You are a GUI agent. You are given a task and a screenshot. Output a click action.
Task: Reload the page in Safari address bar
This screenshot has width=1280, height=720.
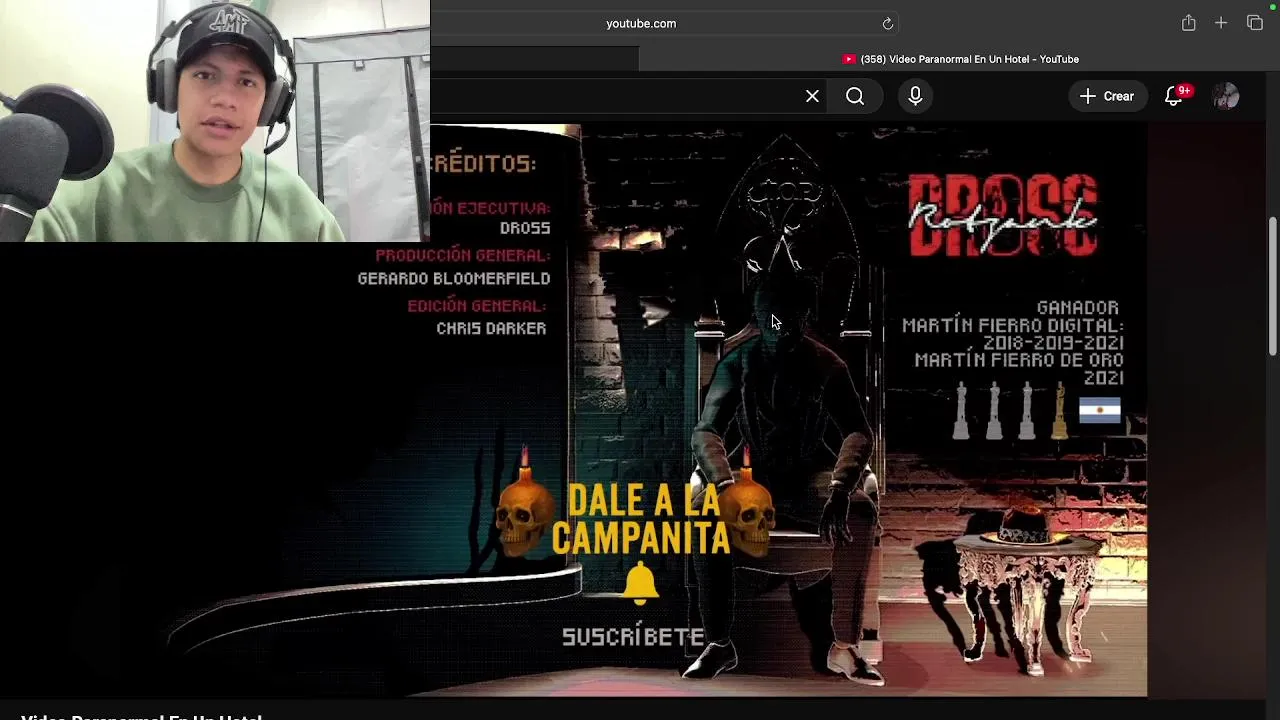click(887, 23)
